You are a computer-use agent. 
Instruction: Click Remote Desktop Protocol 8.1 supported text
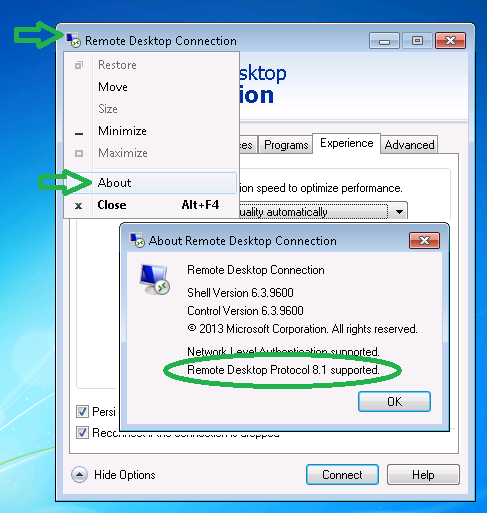[x=283, y=370]
